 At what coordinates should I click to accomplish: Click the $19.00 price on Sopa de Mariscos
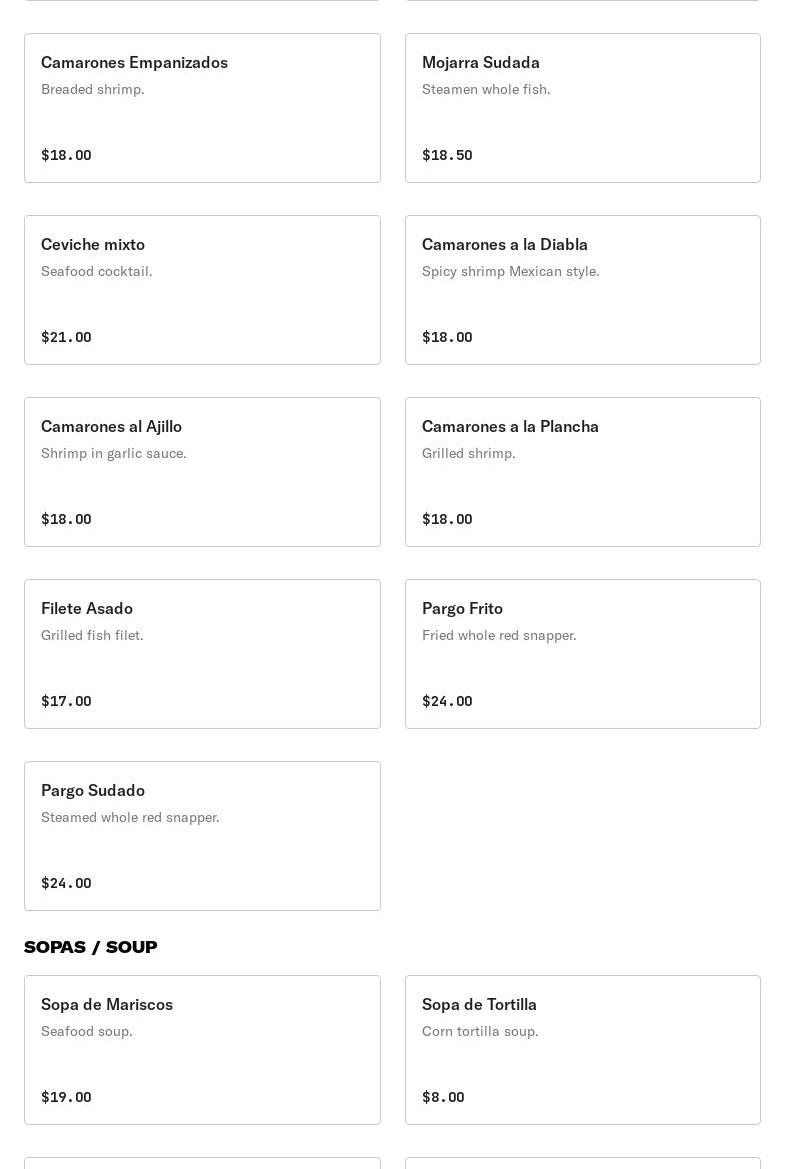66,1097
